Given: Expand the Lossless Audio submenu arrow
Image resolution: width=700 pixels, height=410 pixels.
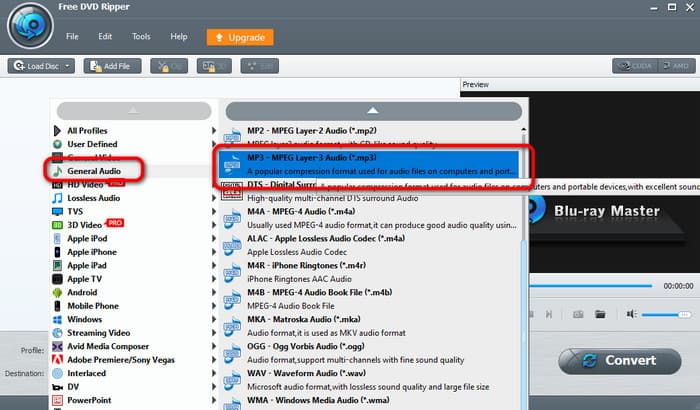Looking at the screenshot, I should click(214, 198).
